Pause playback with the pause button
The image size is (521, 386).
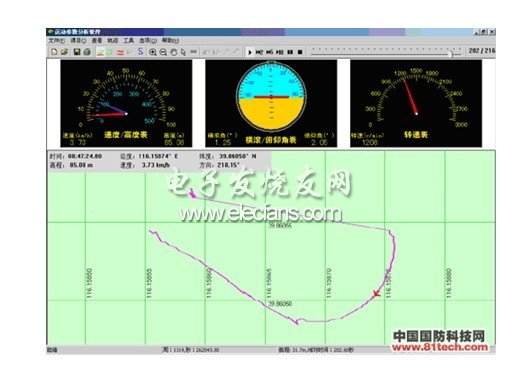290,52
